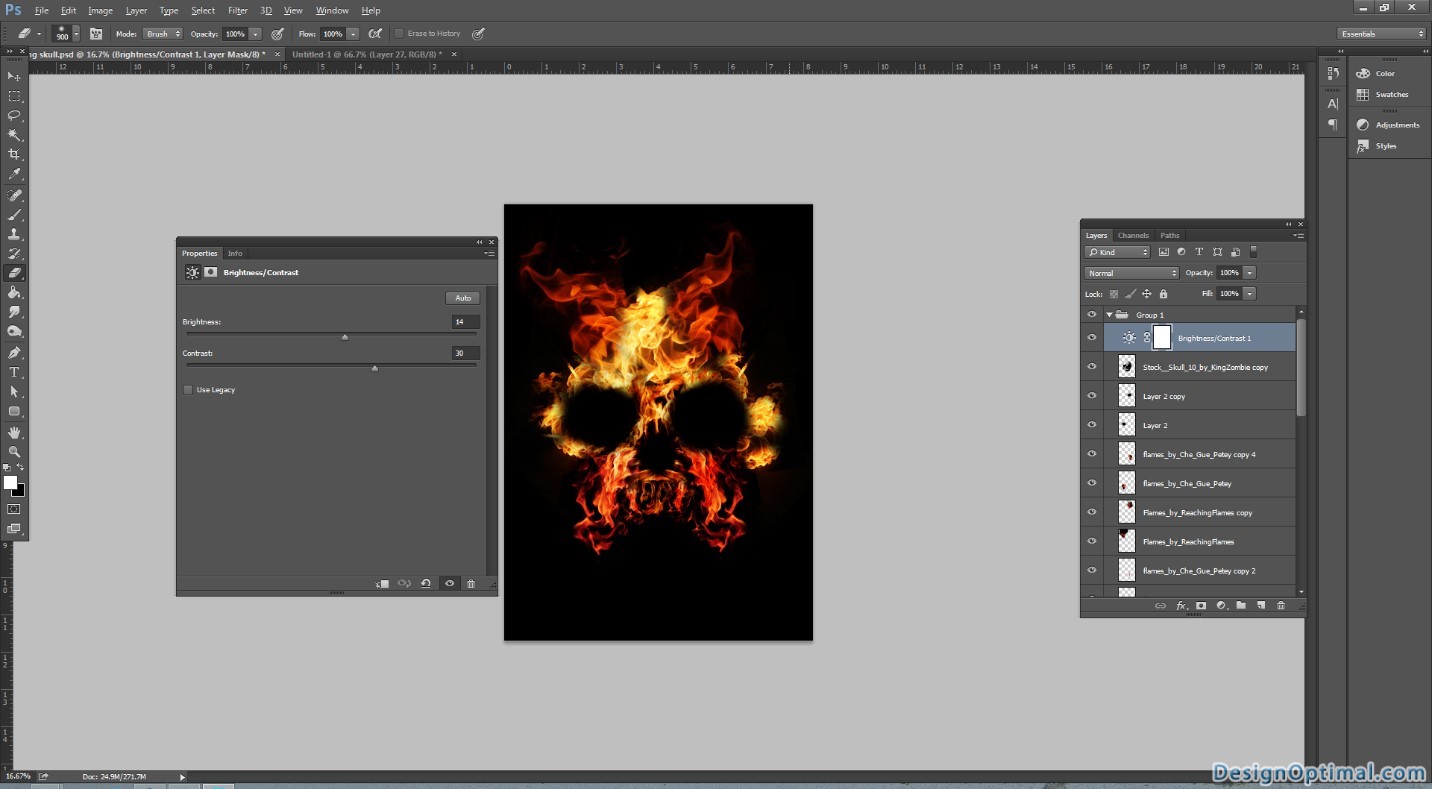Select the Zoom tool
Screen dimensions: 1432x789
pyautogui.click(x=14, y=452)
